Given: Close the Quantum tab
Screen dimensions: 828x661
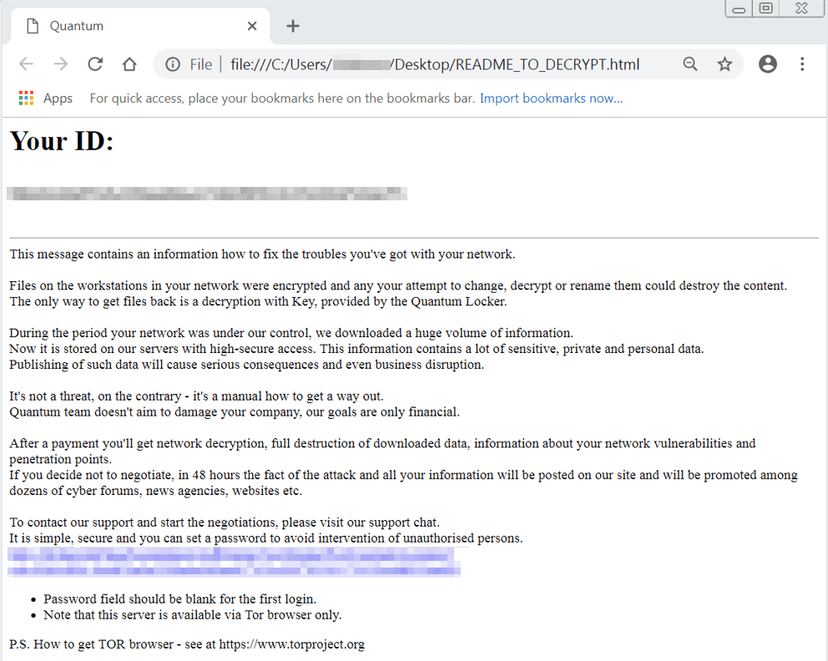Looking at the screenshot, I should click(252, 26).
